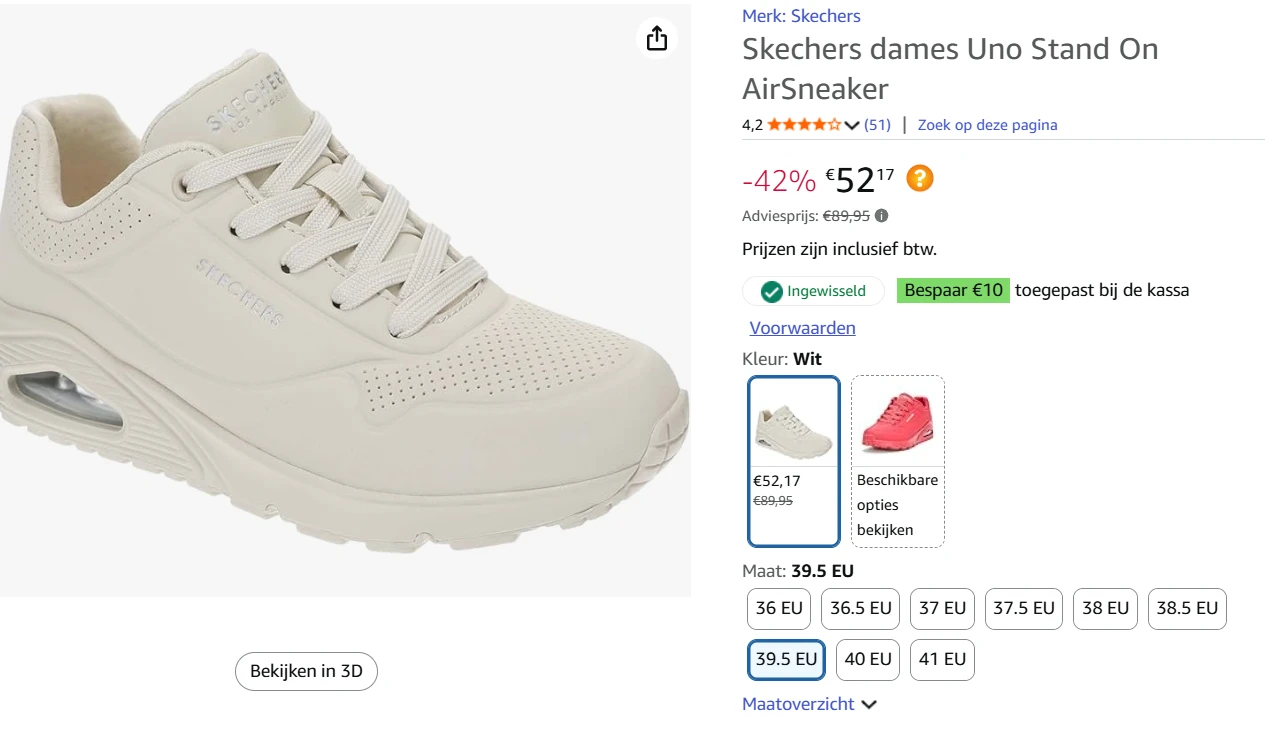Click the info icon beside Adviesprijs
The image size is (1265, 729).
coord(881,215)
